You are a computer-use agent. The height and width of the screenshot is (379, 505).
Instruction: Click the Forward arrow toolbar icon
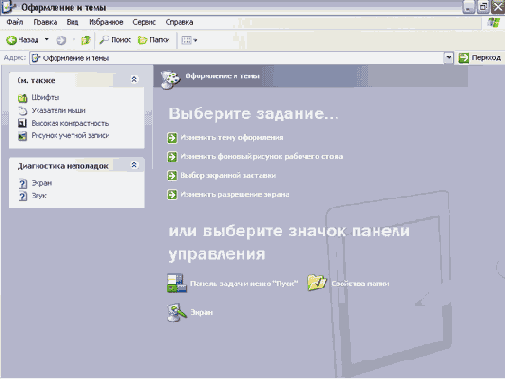(61, 40)
